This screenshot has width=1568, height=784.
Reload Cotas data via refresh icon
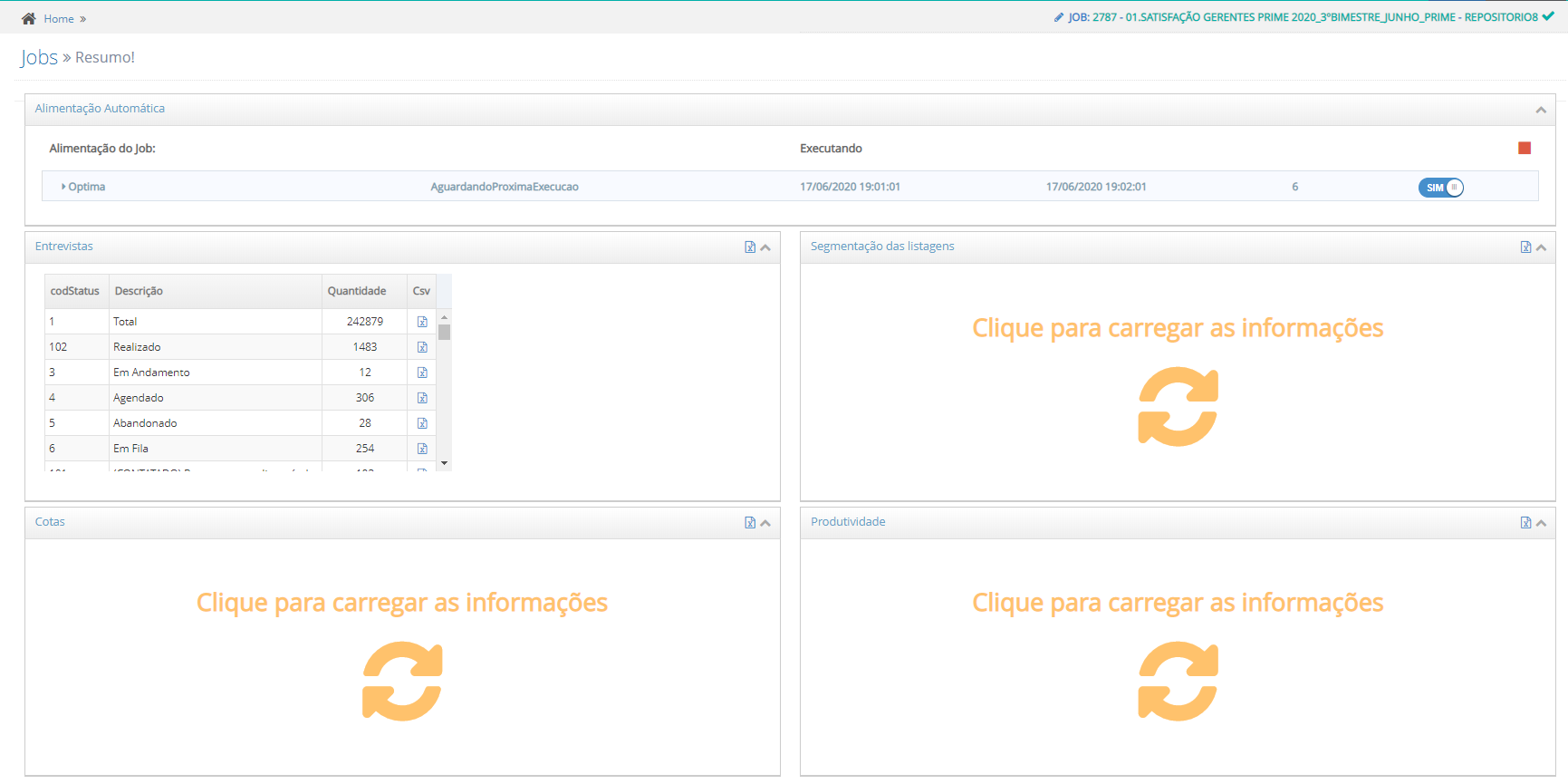point(402,681)
